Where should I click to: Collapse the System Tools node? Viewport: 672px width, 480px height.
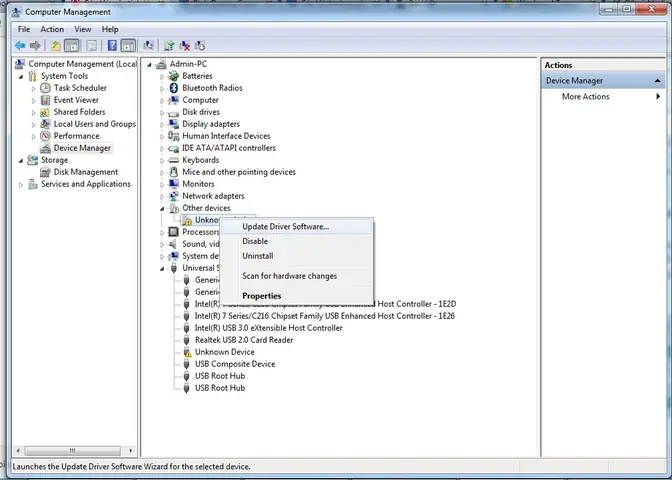[x=21, y=77]
